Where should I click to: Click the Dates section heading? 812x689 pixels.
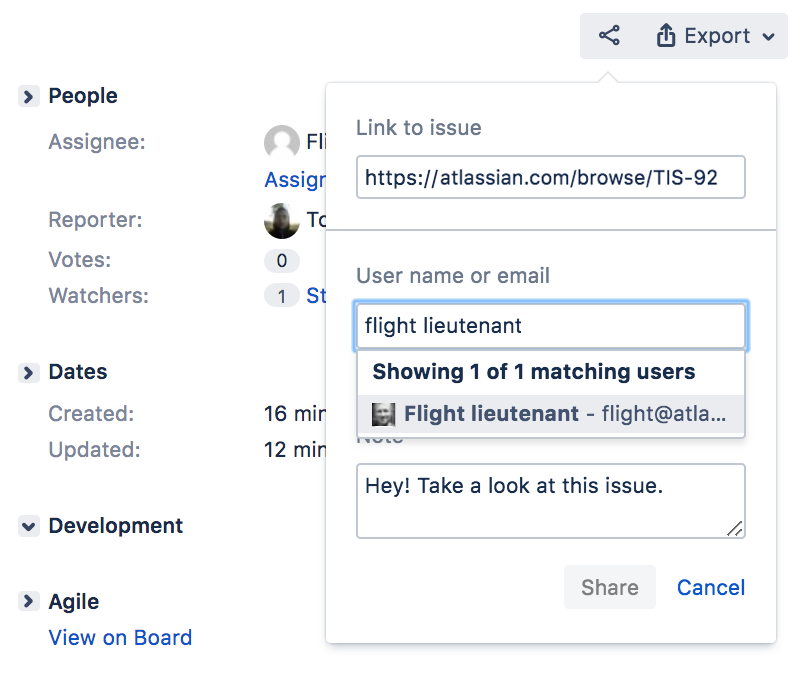coord(78,372)
